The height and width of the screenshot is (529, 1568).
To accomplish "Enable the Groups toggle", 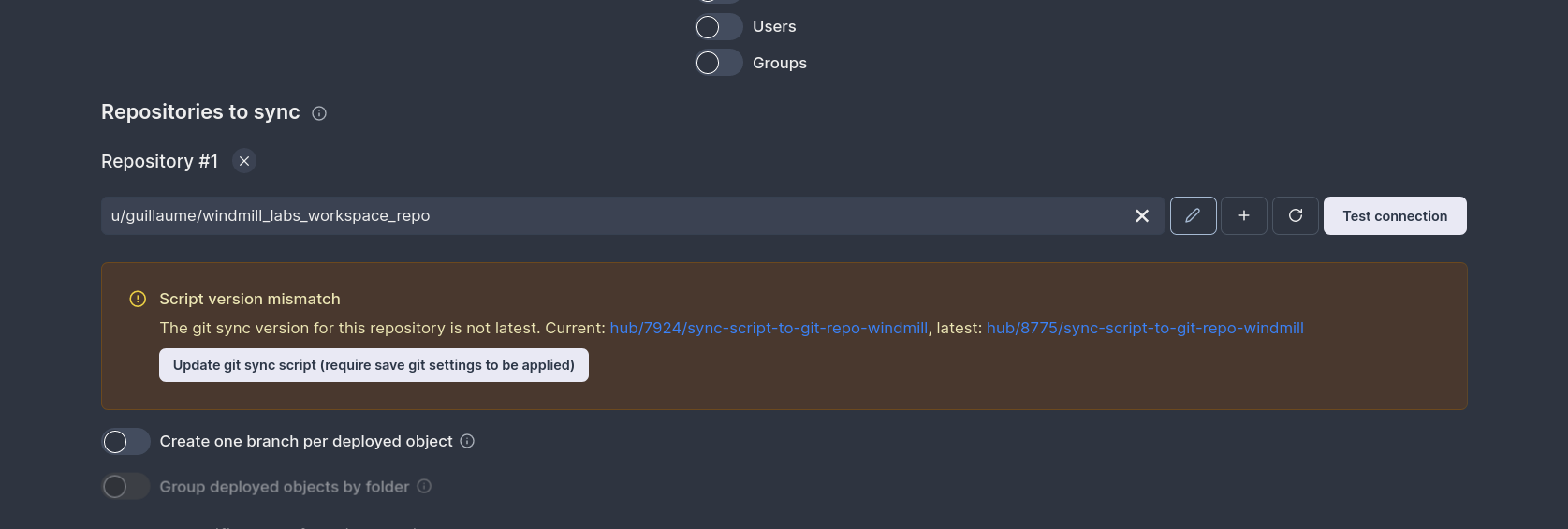I will [x=719, y=63].
